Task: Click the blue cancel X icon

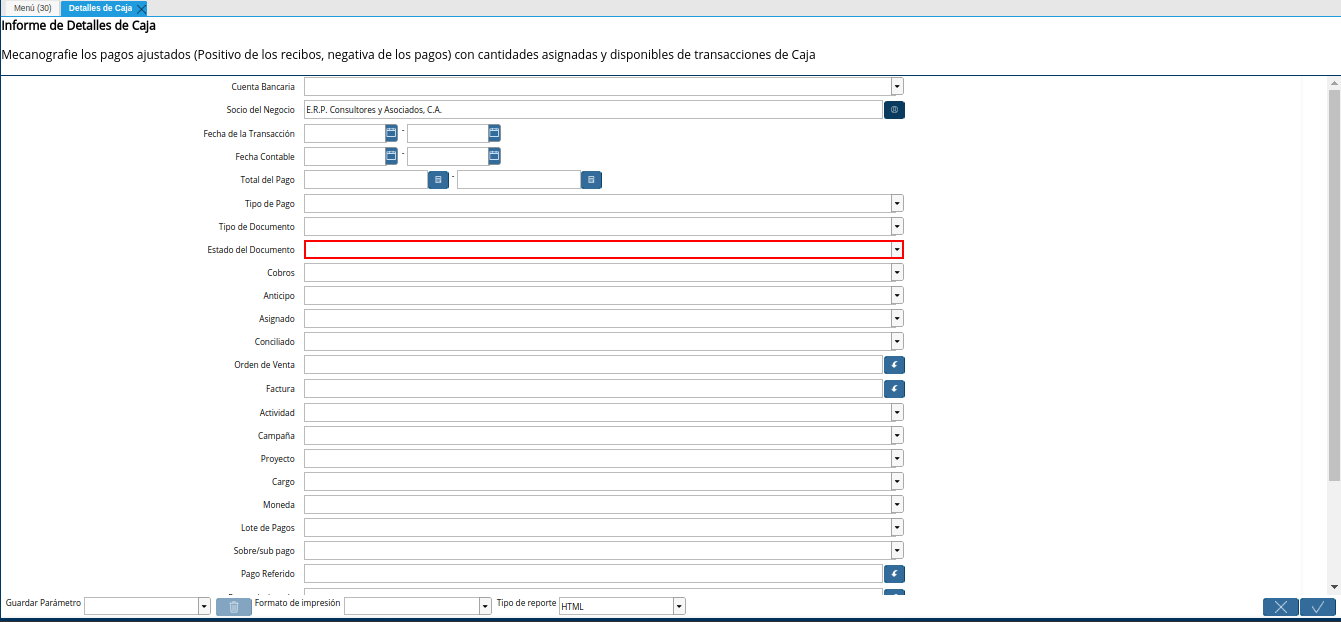Action: point(1281,606)
